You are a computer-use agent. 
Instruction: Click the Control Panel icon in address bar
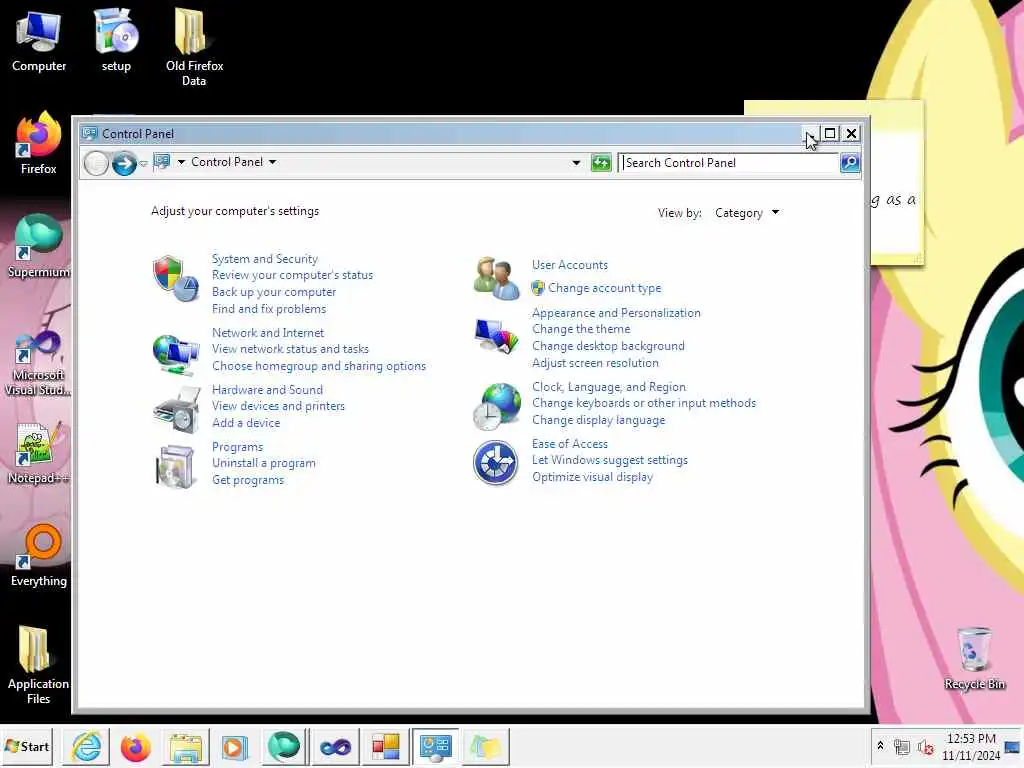[162, 162]
